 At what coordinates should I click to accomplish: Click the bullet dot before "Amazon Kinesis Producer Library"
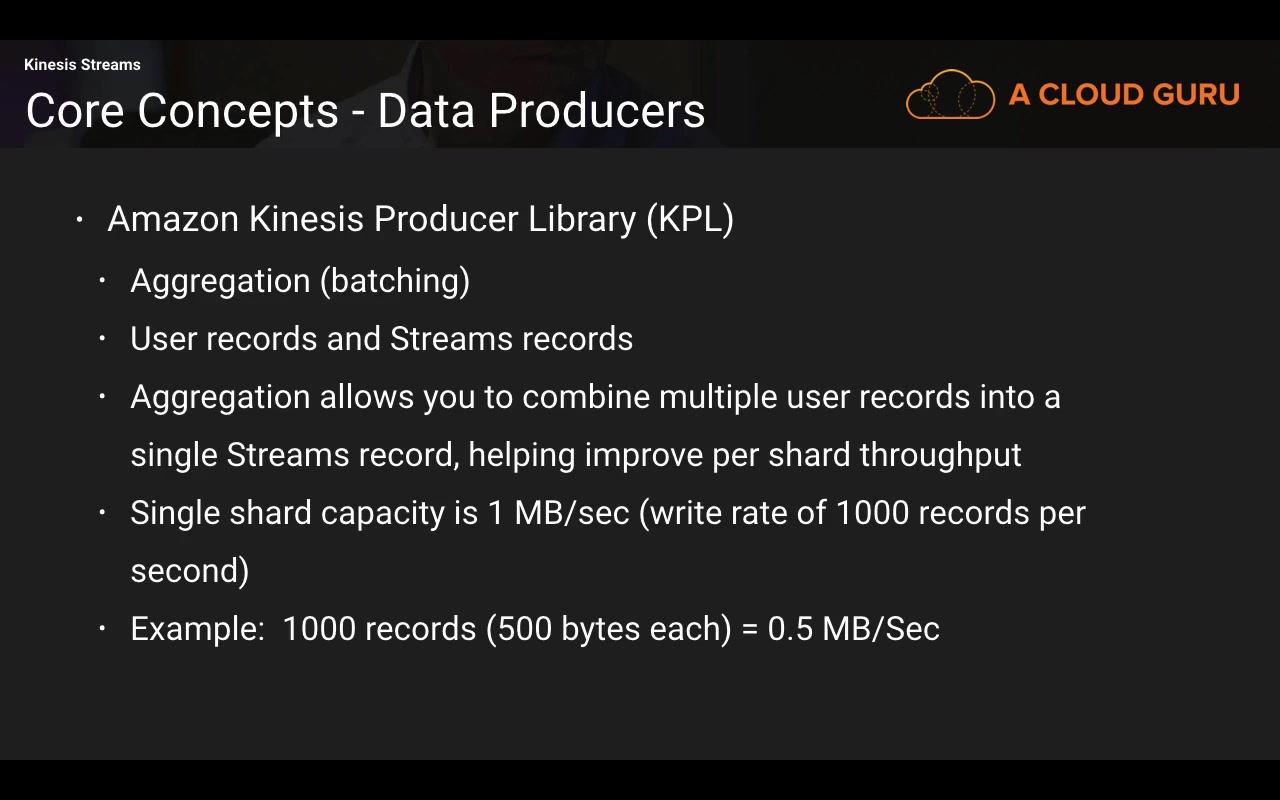pos(80,219)
